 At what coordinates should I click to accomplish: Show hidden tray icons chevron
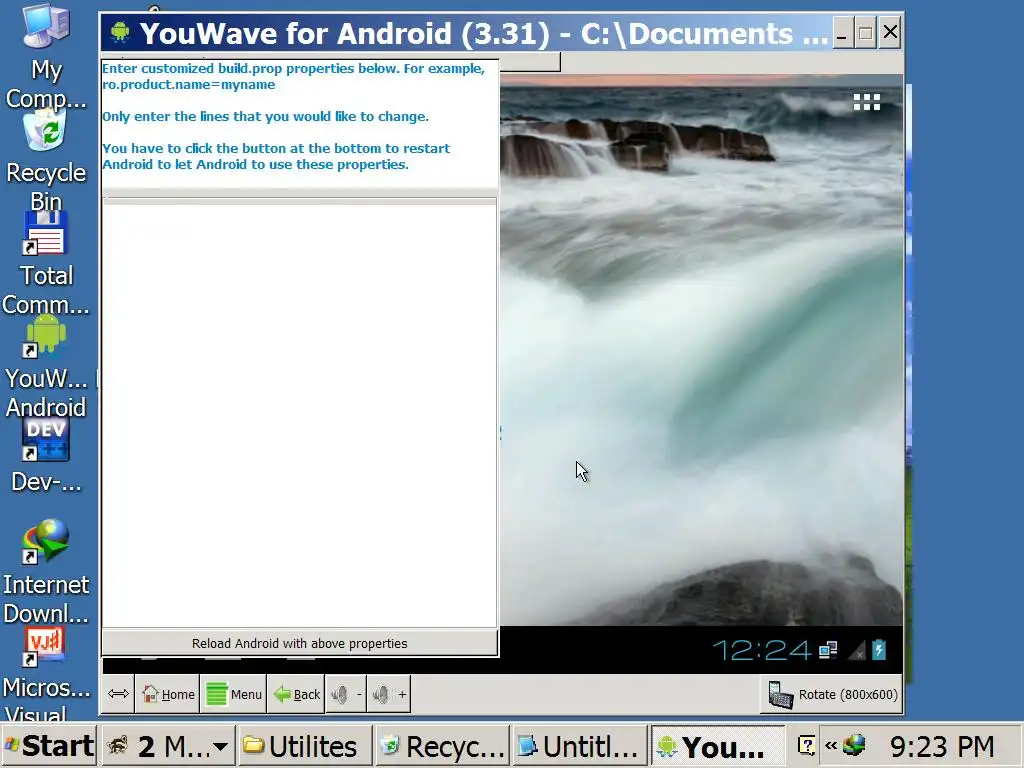click(x=831, y=745)
